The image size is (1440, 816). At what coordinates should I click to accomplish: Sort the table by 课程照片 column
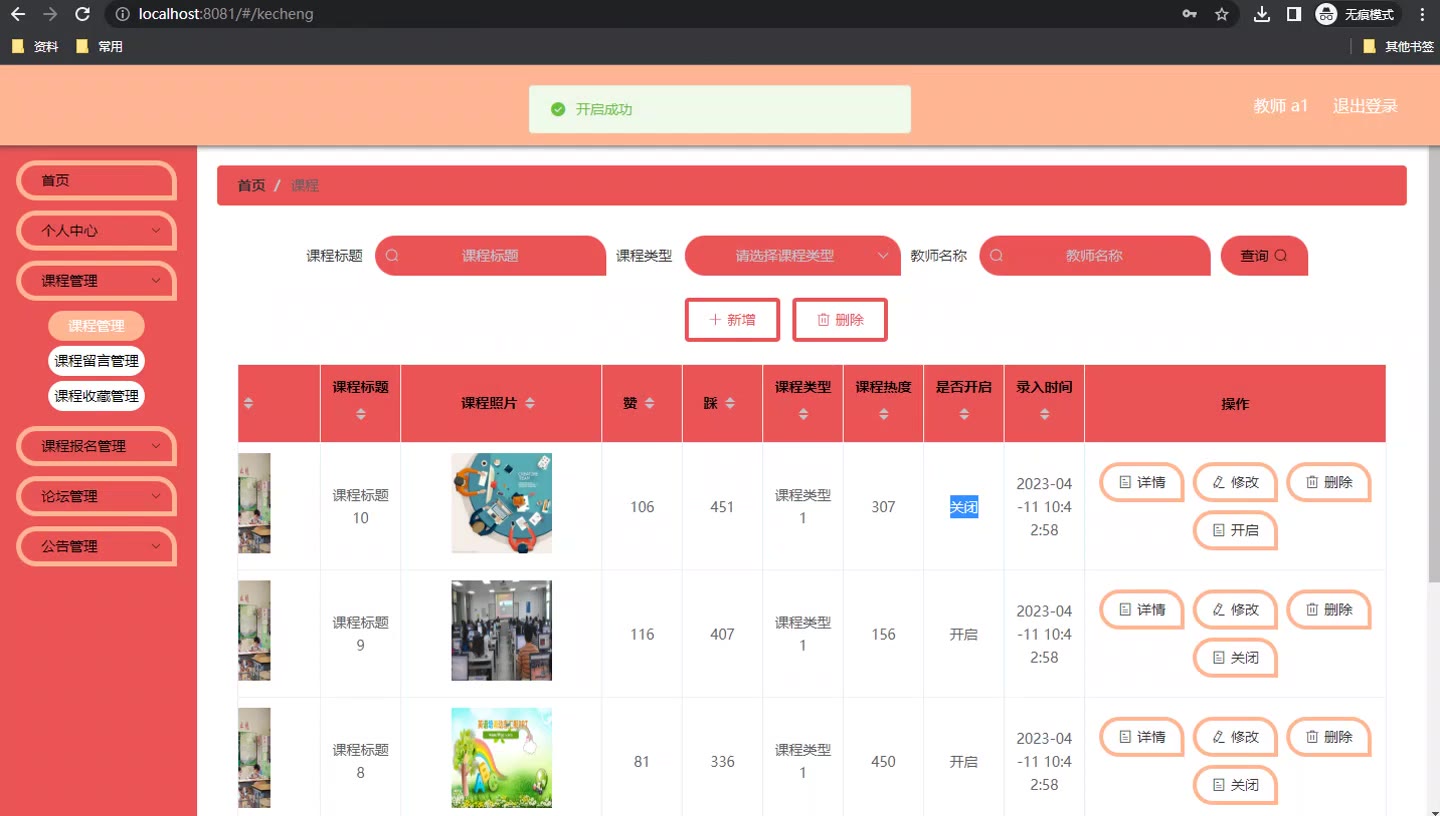tap(530, 403)
